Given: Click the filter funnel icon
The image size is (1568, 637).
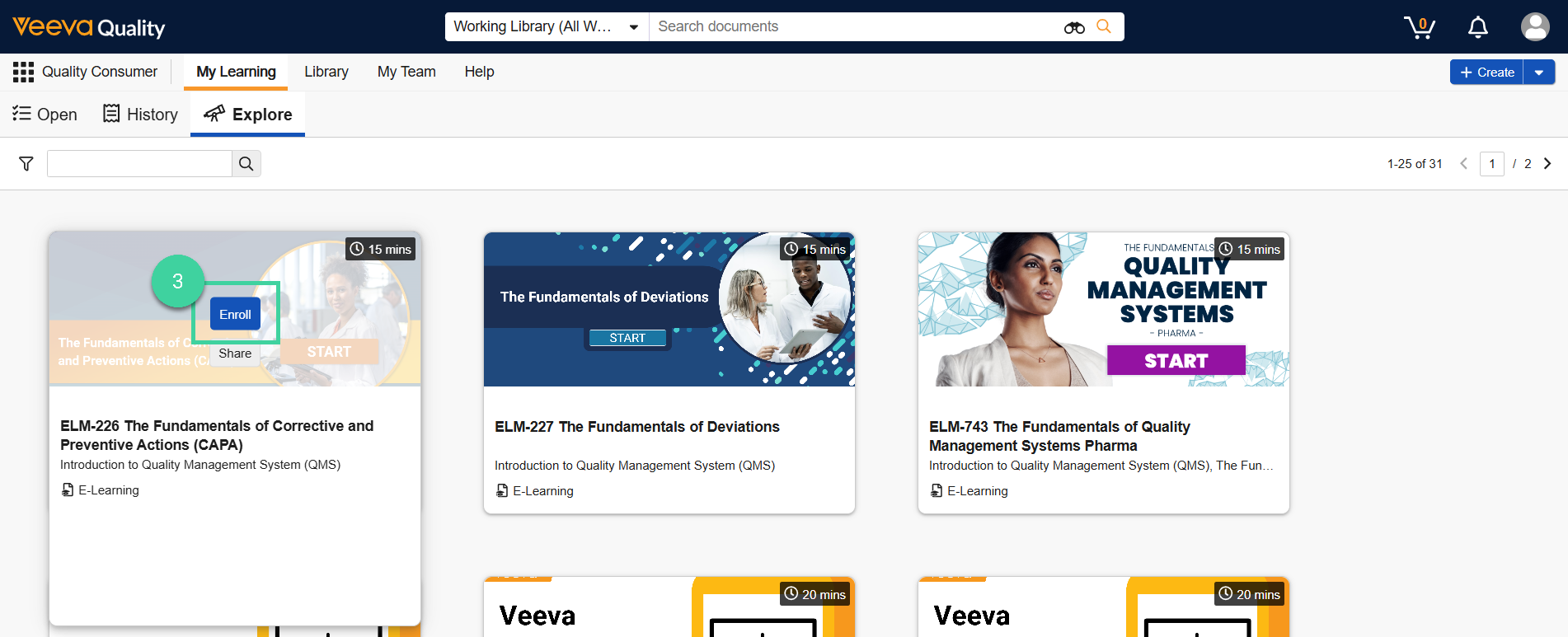Looking at the screenshot, I should (x=26, y=164).
